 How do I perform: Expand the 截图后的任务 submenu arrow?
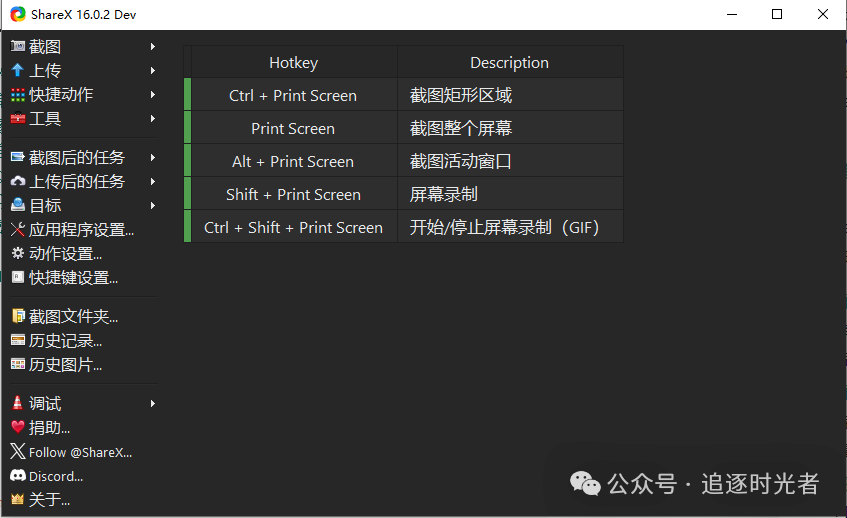[x=153, y=158]
